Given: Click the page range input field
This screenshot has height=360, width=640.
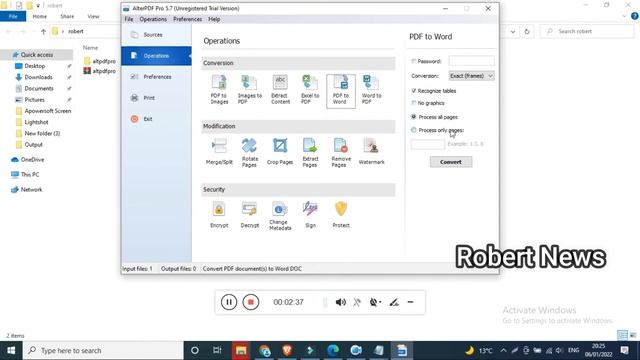Looking at the screenshot, I should pyautogui.click(x=428, y=144).
